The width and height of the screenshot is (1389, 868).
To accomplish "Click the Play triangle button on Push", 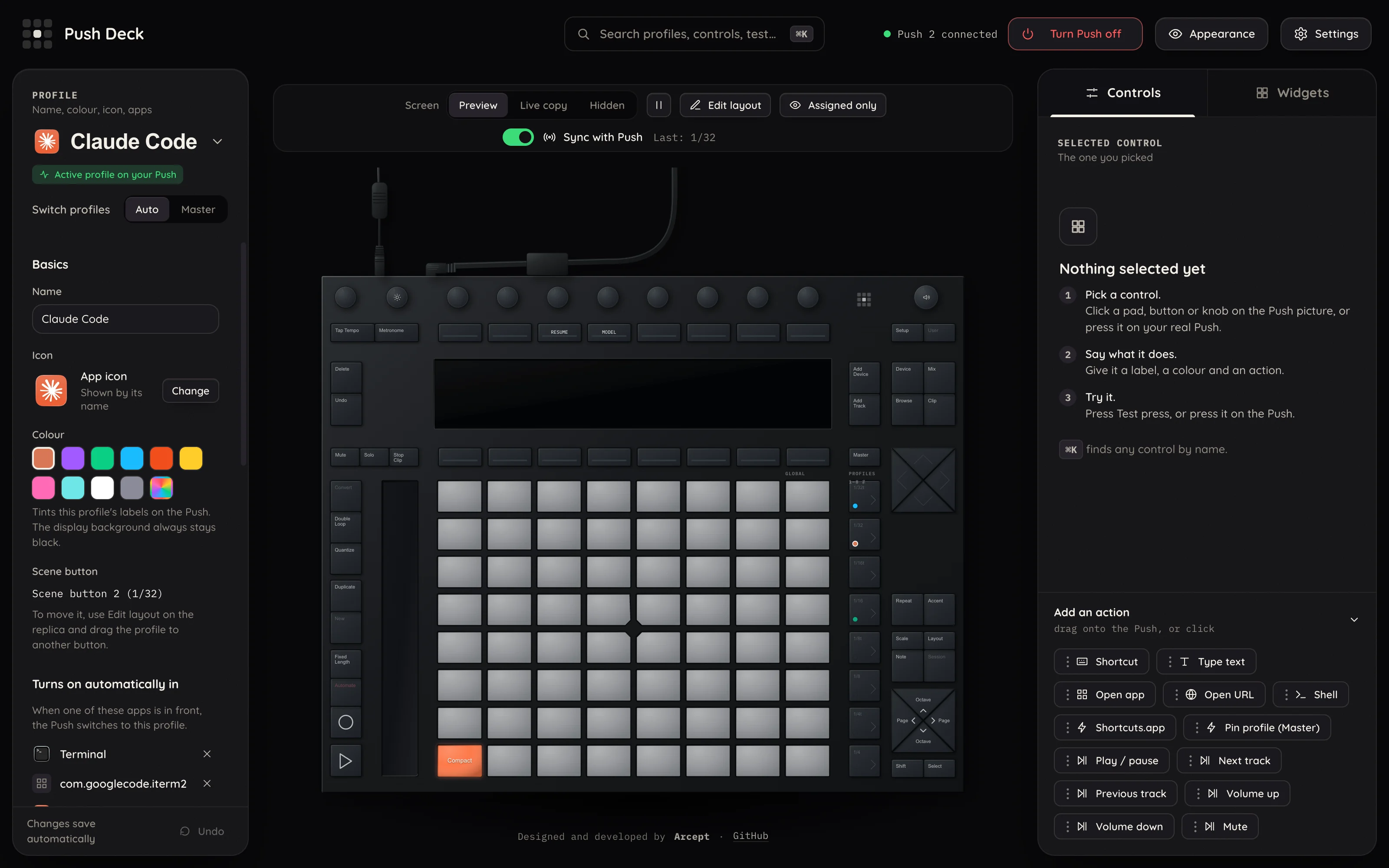I will 346,761.
